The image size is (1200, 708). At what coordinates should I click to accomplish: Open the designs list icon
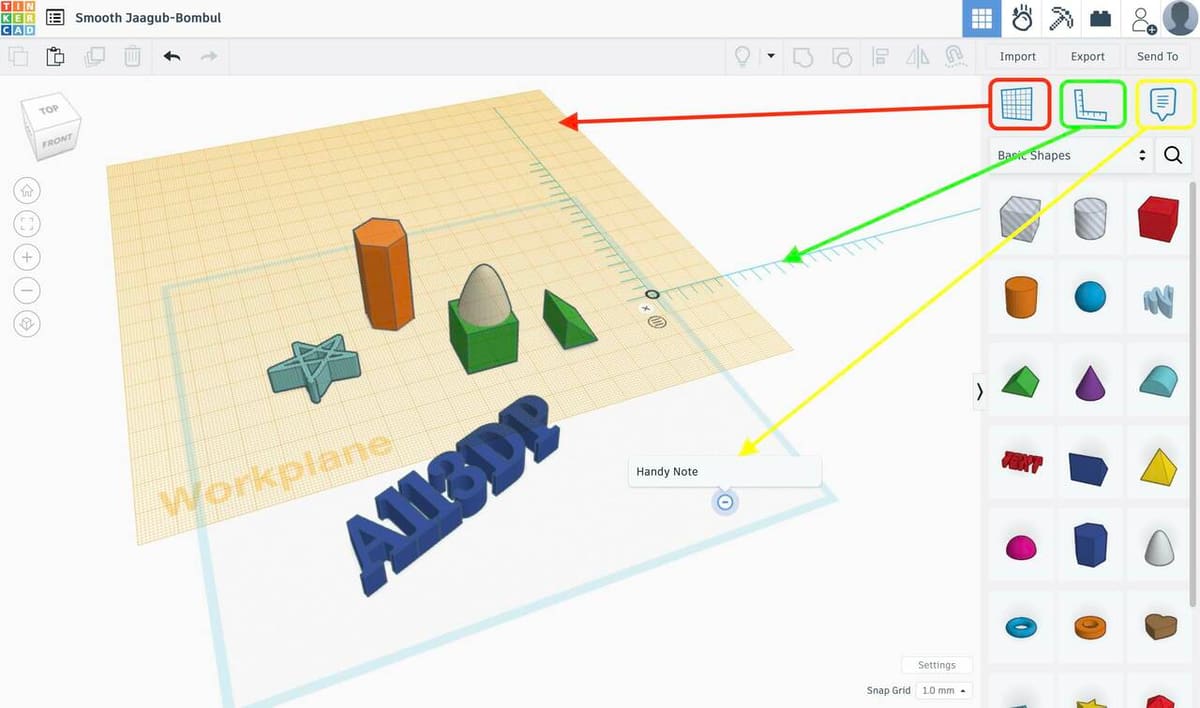point(55,18)
